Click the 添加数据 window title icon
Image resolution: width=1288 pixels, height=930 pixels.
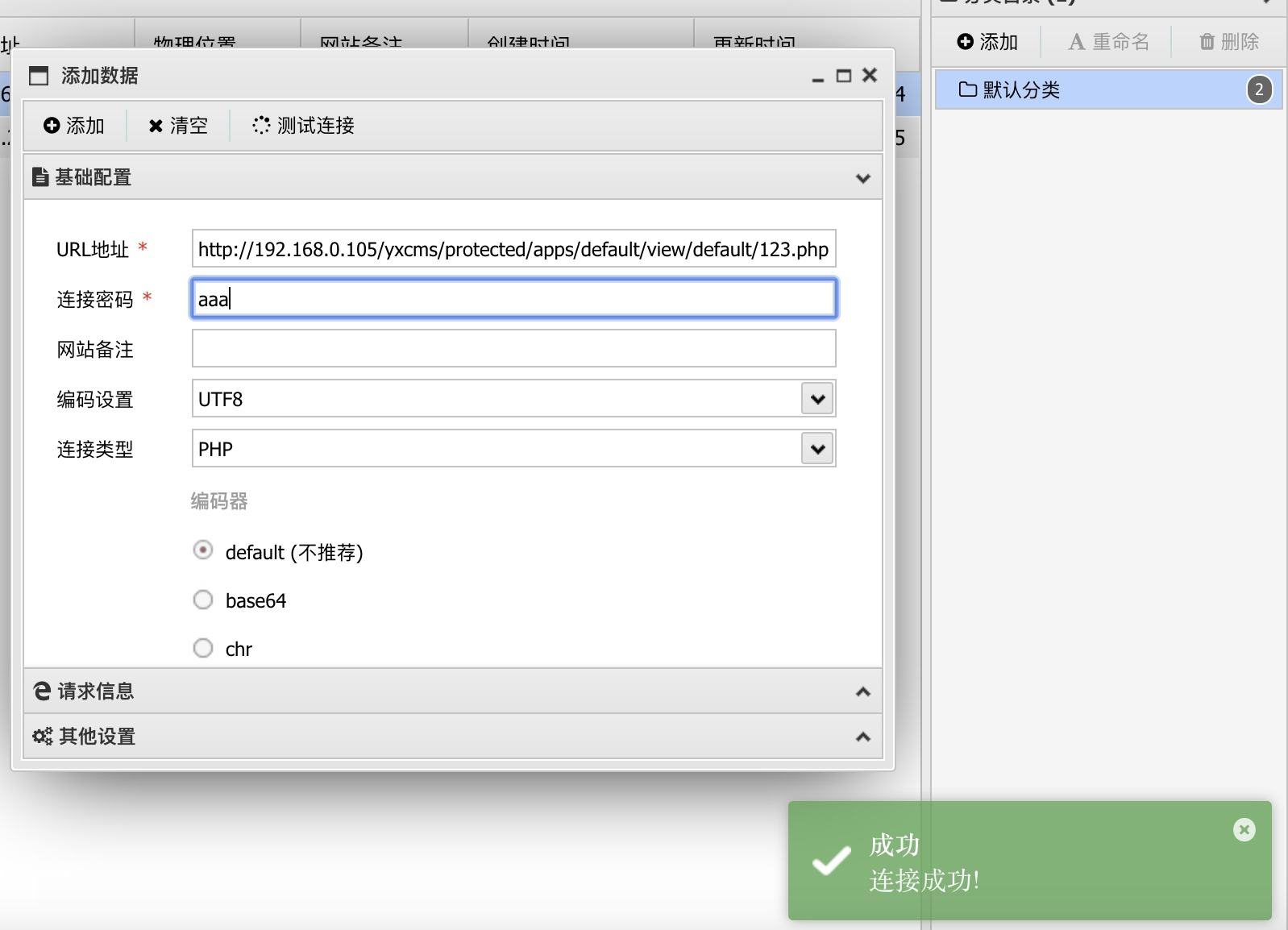[39, 76]
